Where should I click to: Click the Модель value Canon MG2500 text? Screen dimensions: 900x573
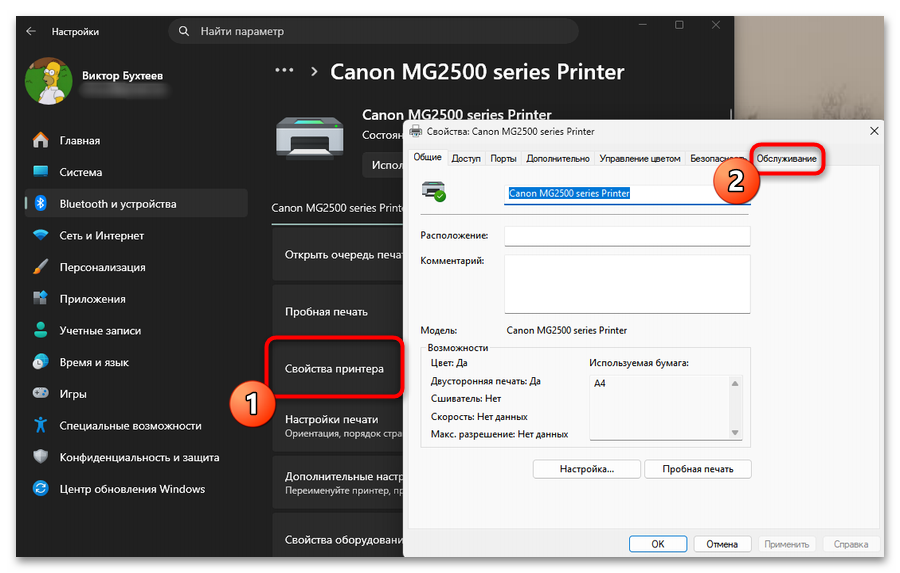coord(567,330)
